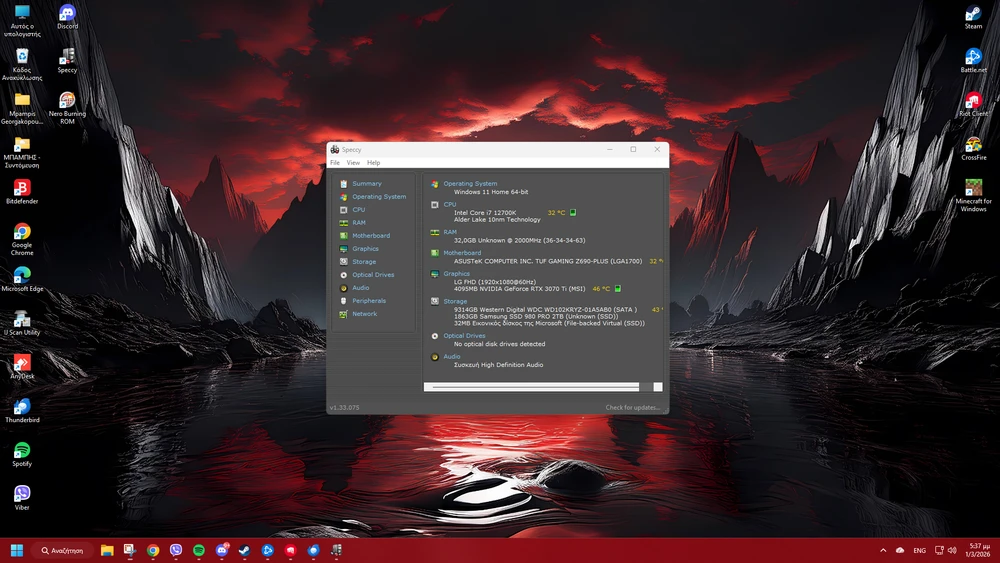Open the ENG language selector in taskbar
The width and height of the screenshot is (1000, 563).
[x=919, y=550]
